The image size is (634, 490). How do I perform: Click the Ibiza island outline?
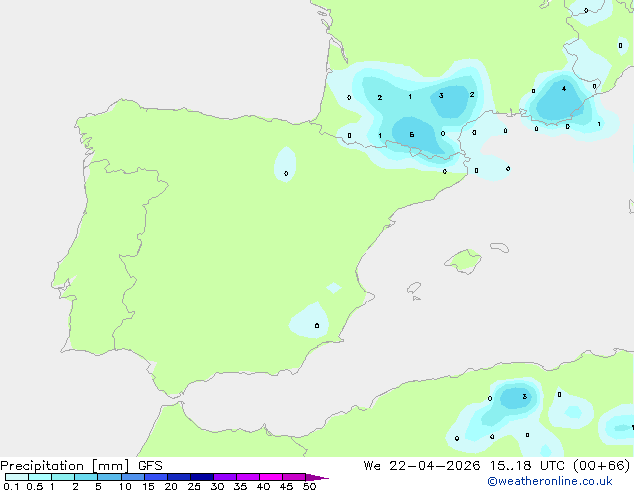[414, 288]
